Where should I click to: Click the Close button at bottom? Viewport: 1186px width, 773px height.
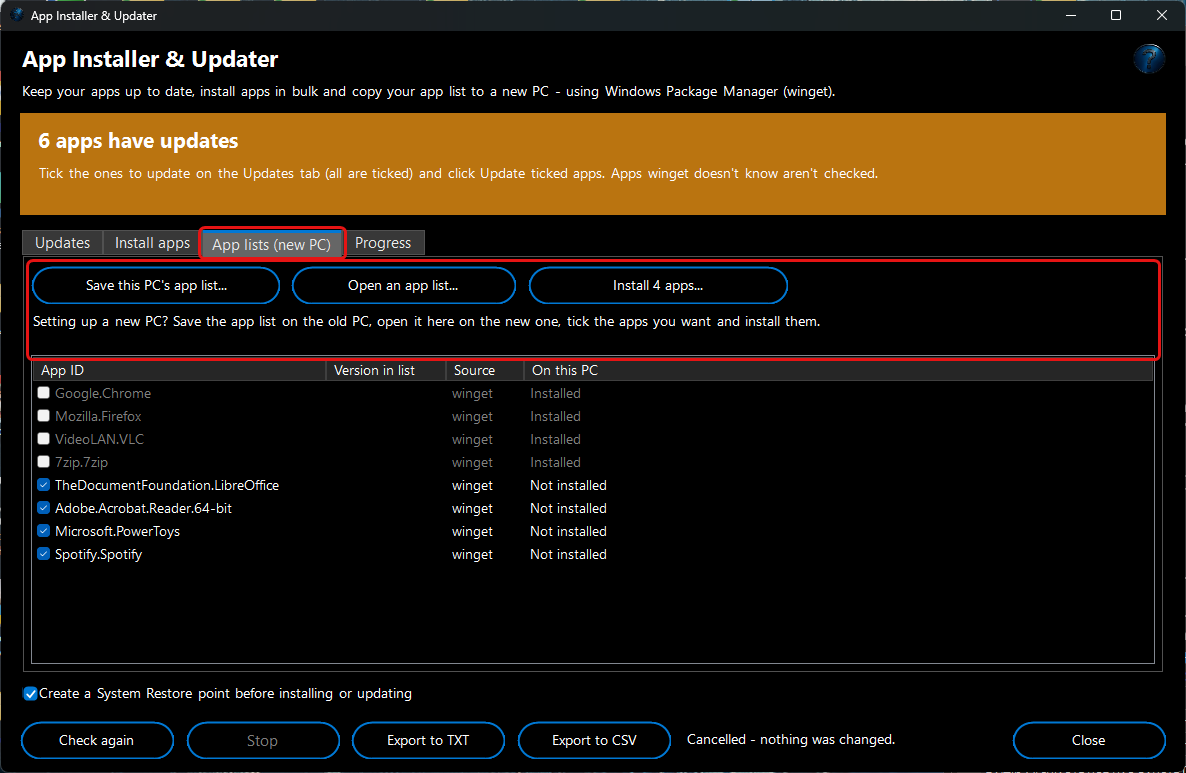pos(1088,740)
